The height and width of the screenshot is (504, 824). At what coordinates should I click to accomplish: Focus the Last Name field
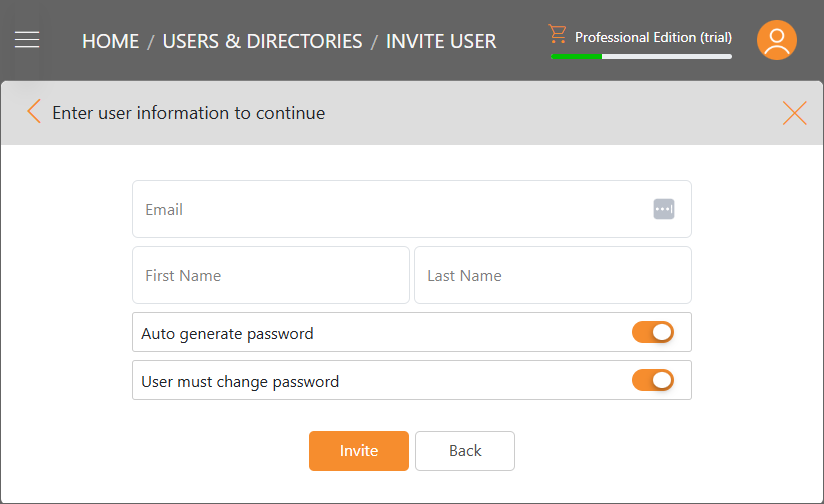pyautogui.click(x=553, y=275)
